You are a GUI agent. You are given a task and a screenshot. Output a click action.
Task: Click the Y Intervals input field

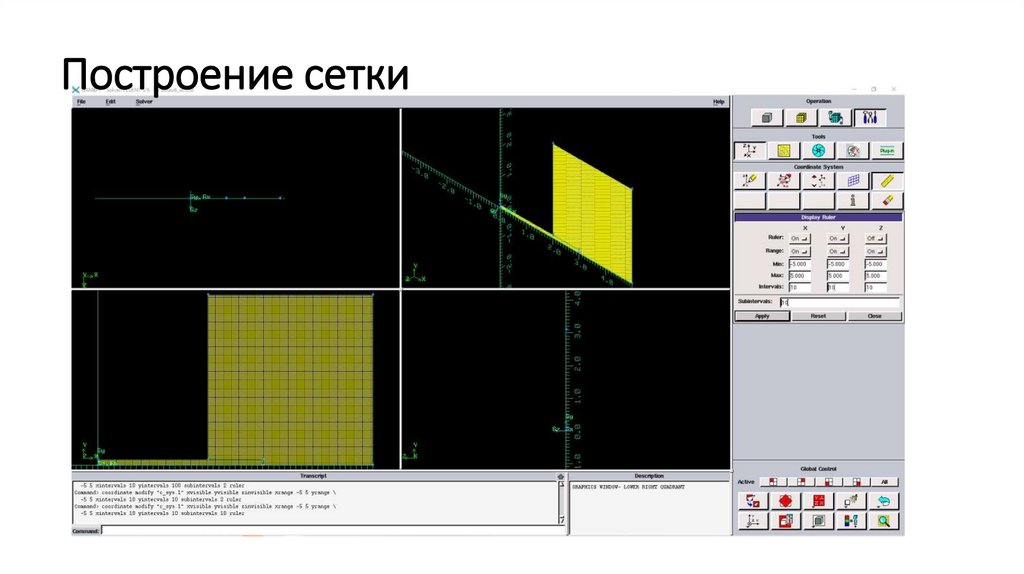[x=837, y=287]
